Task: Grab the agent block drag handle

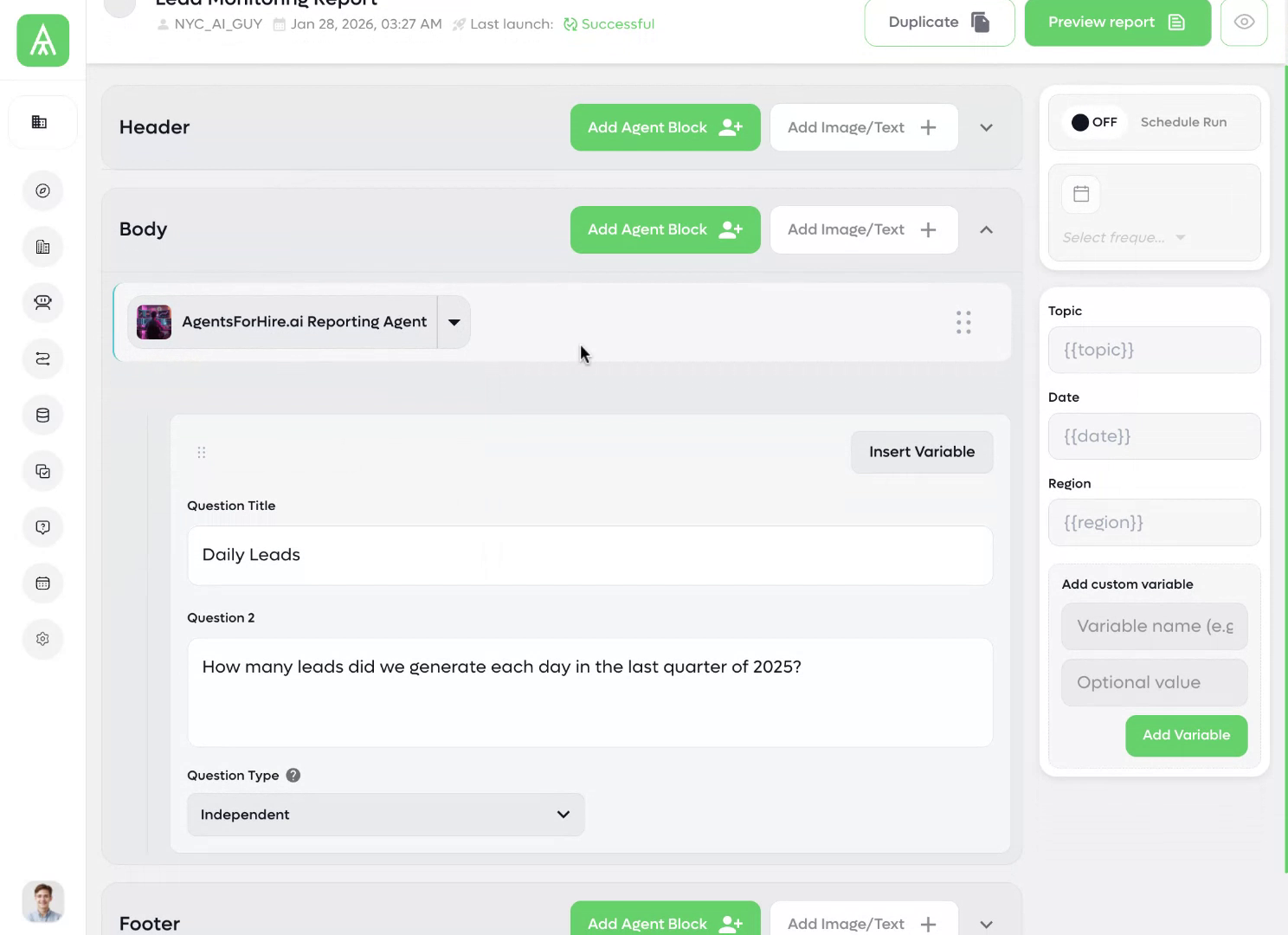Action: tap(963, 322)
